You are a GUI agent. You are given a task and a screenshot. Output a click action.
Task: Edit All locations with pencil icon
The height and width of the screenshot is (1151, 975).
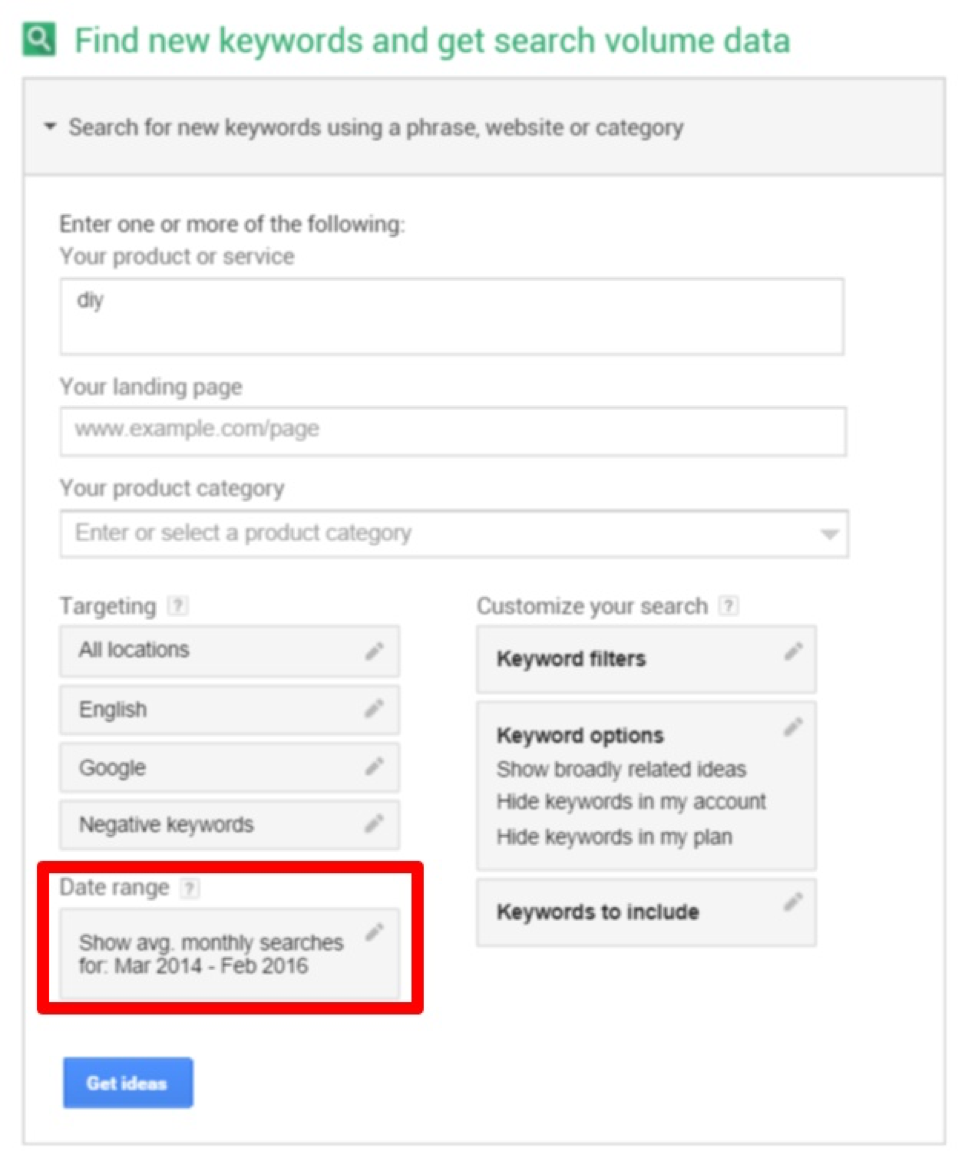tap(374, 651)
